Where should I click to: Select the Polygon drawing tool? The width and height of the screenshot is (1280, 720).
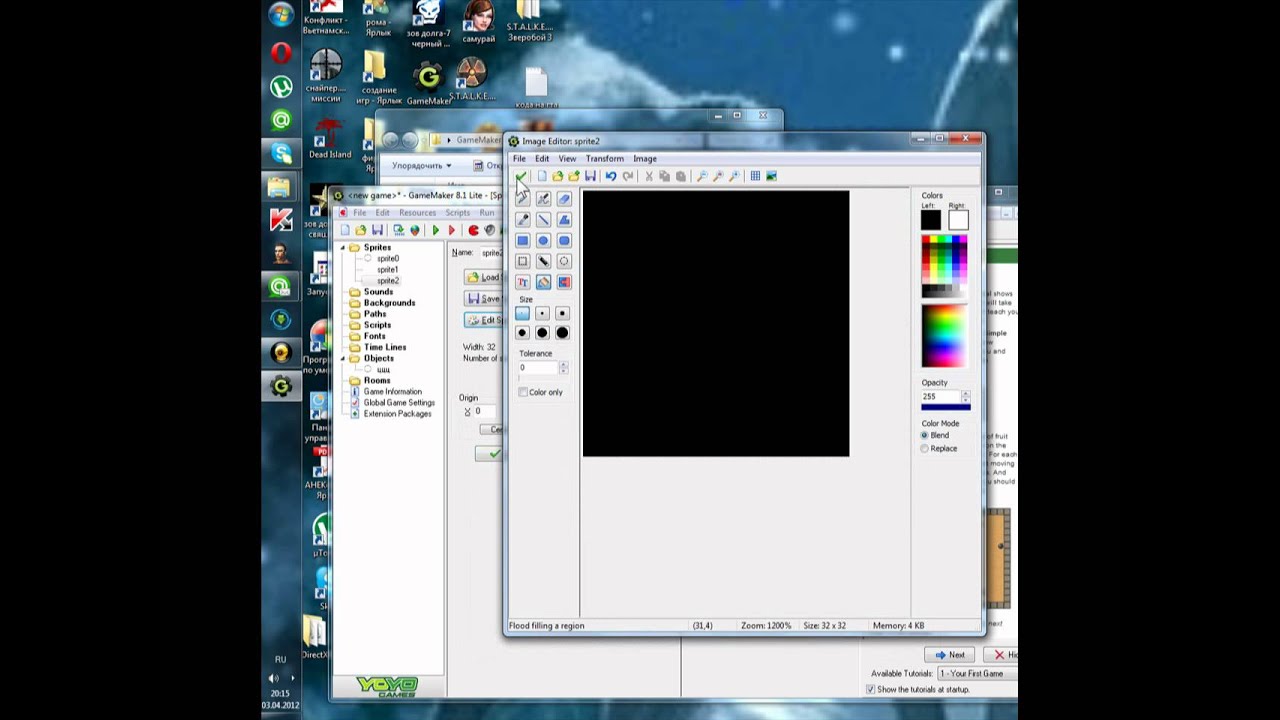[x=564, y=220]
